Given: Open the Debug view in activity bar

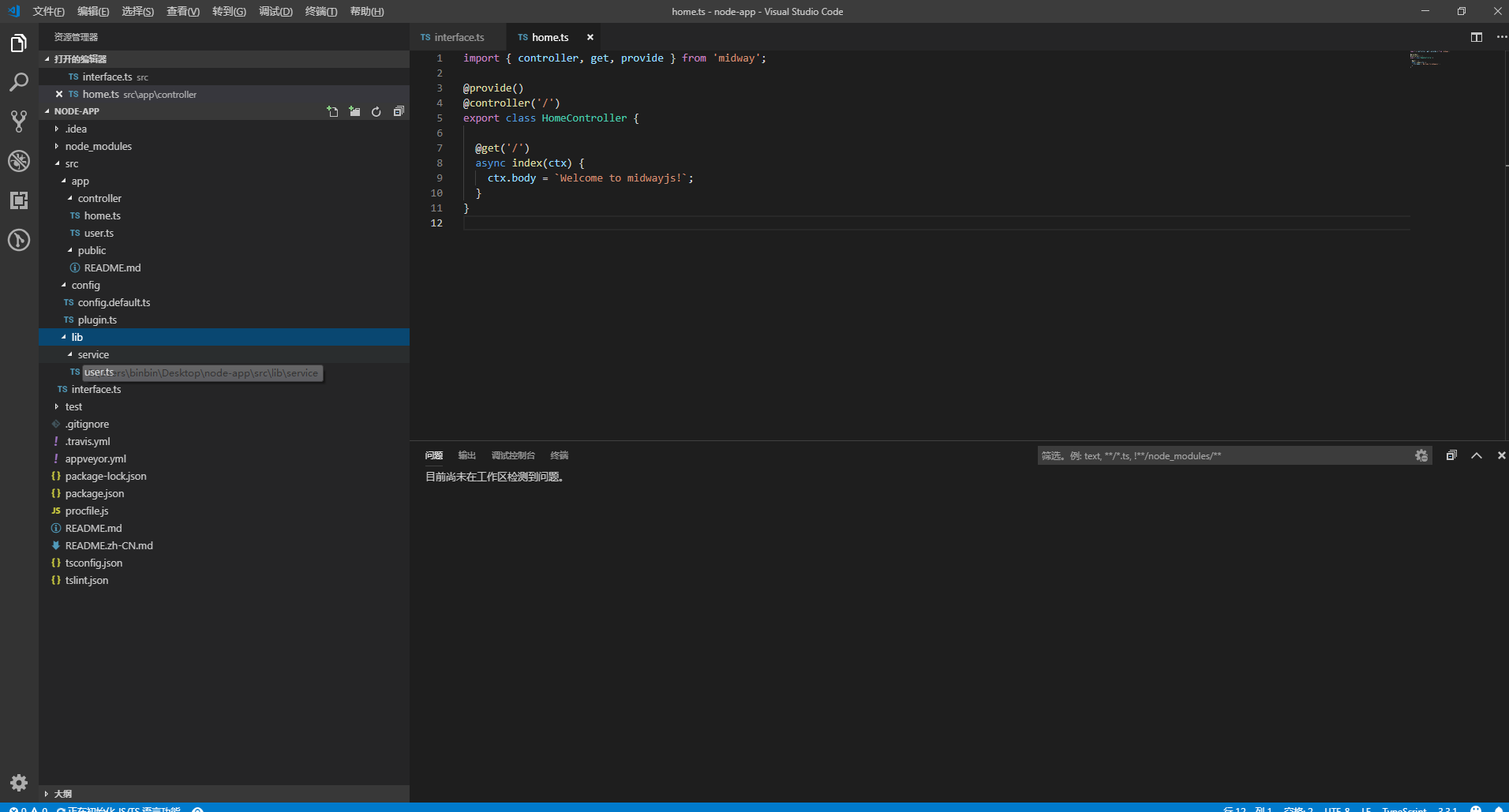Looking at the screenshot, I should (19, 161).
